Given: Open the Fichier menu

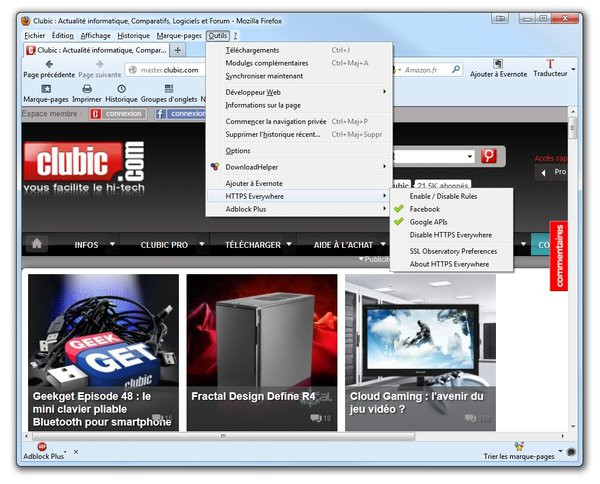Looking at the screenshot, I should coord(34,36).
